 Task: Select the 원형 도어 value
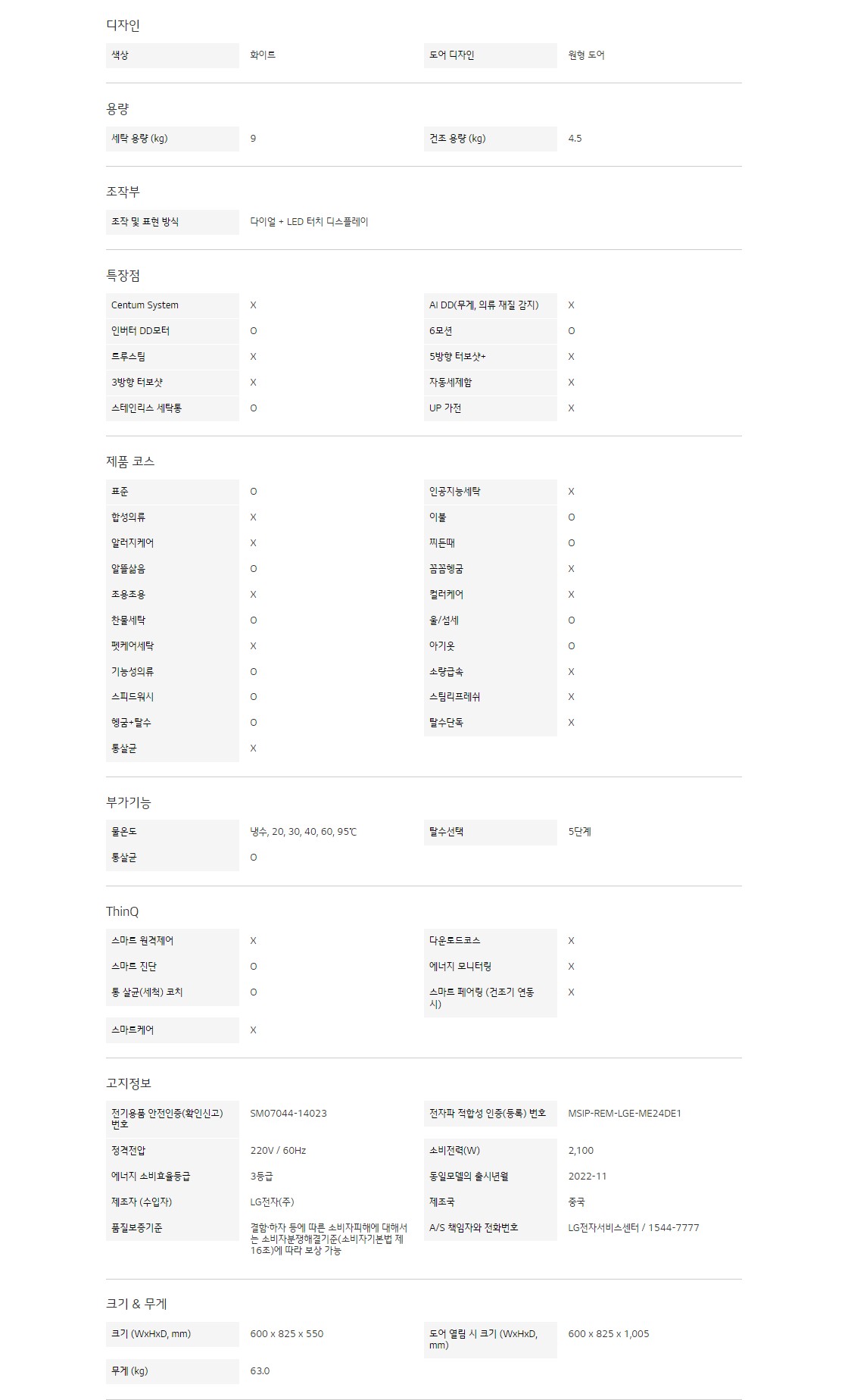pyautogui.click(x=586, y=55)
